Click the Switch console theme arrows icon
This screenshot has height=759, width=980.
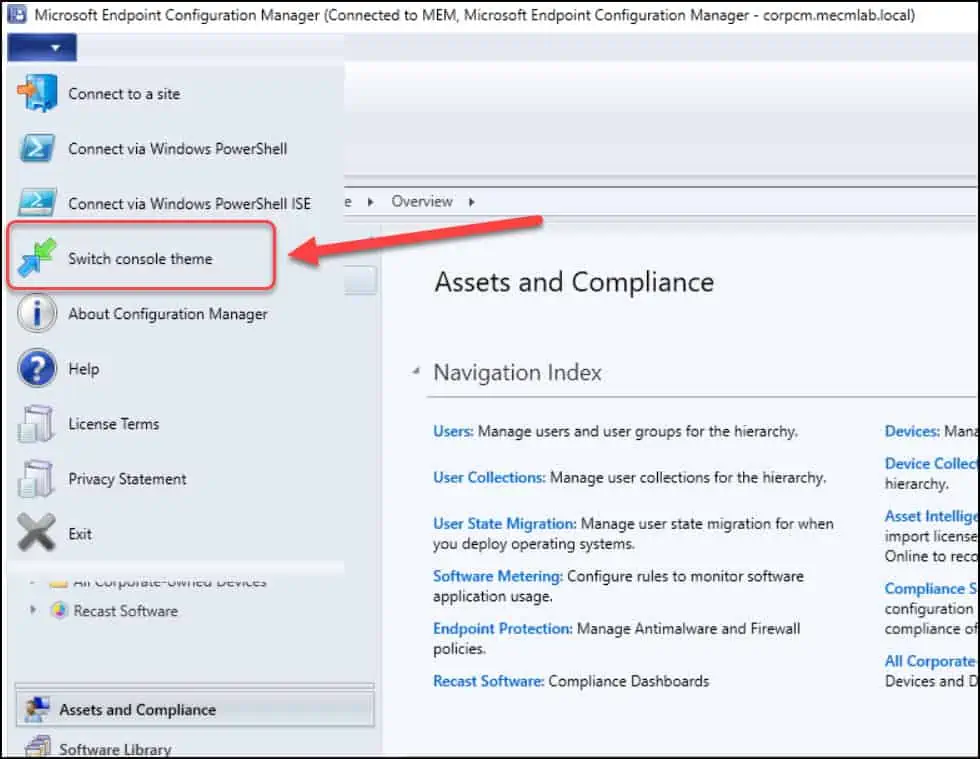(x=37, y=257)
